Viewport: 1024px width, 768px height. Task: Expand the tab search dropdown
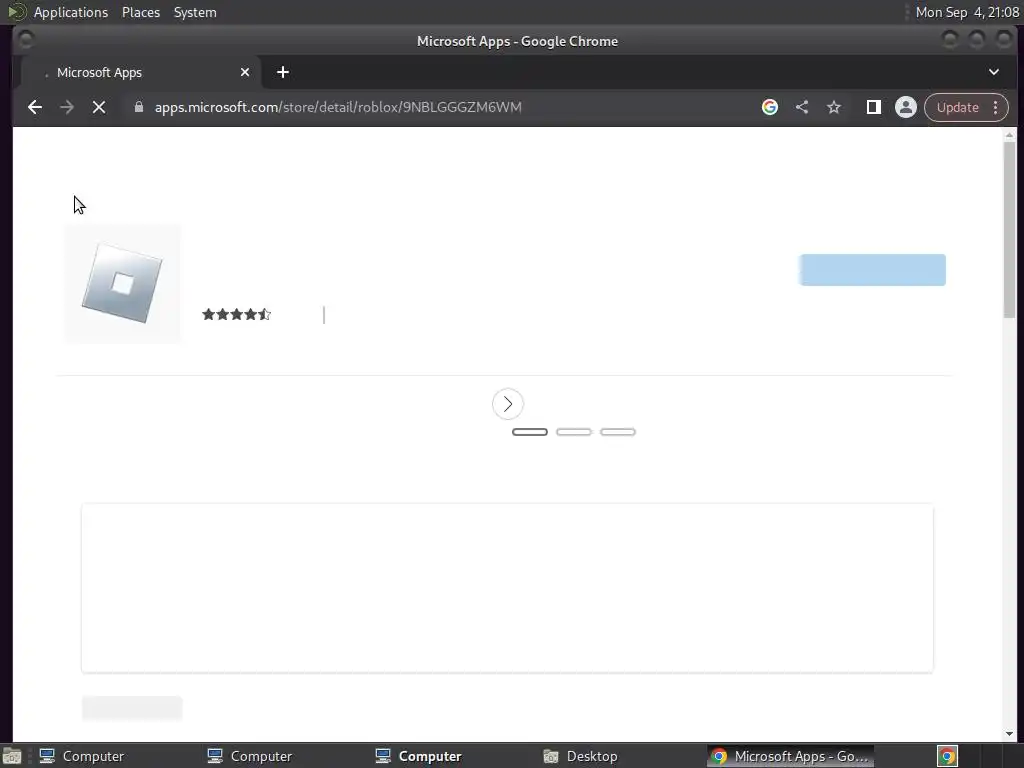click(x=994, y=72)
